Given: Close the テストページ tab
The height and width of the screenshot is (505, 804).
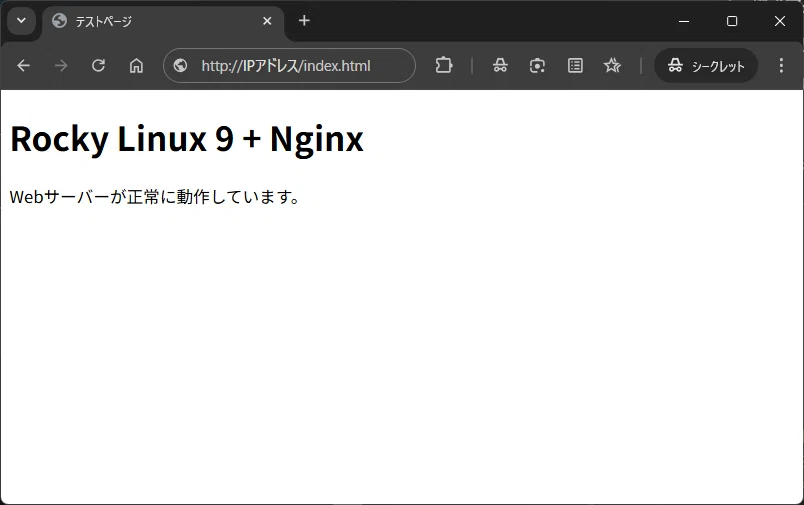Looking at the screenshot, I should pyautogui.click(x=267, y=21).
